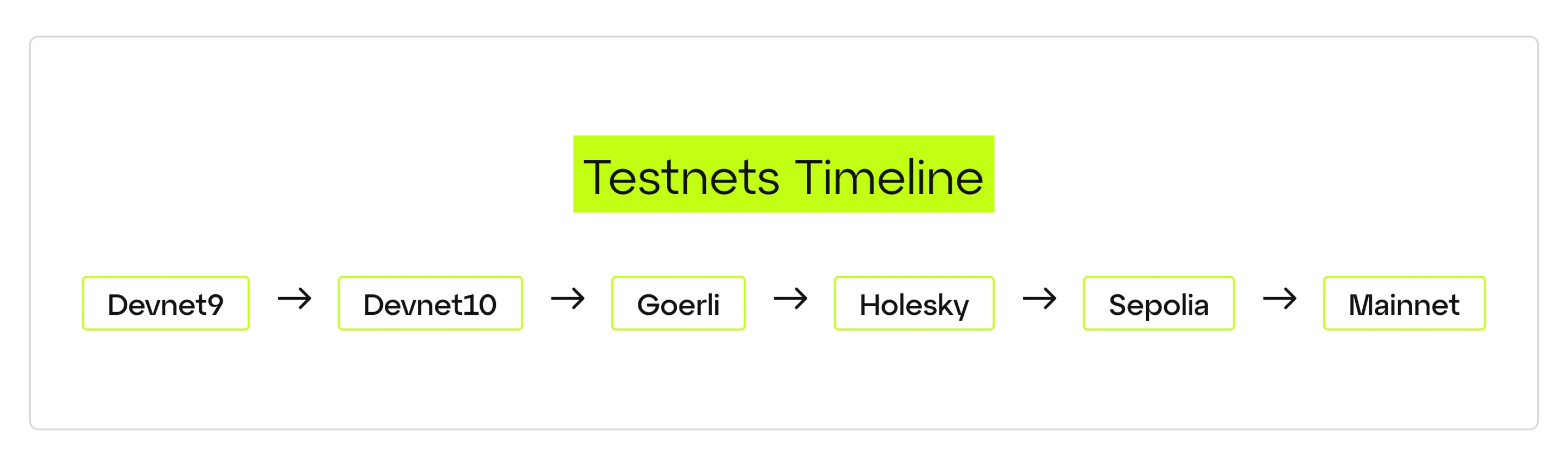Viewport: 1568px width, 466px height.
Task: Click the arrow between Goerli and Holesky
Action: [790, 299]
